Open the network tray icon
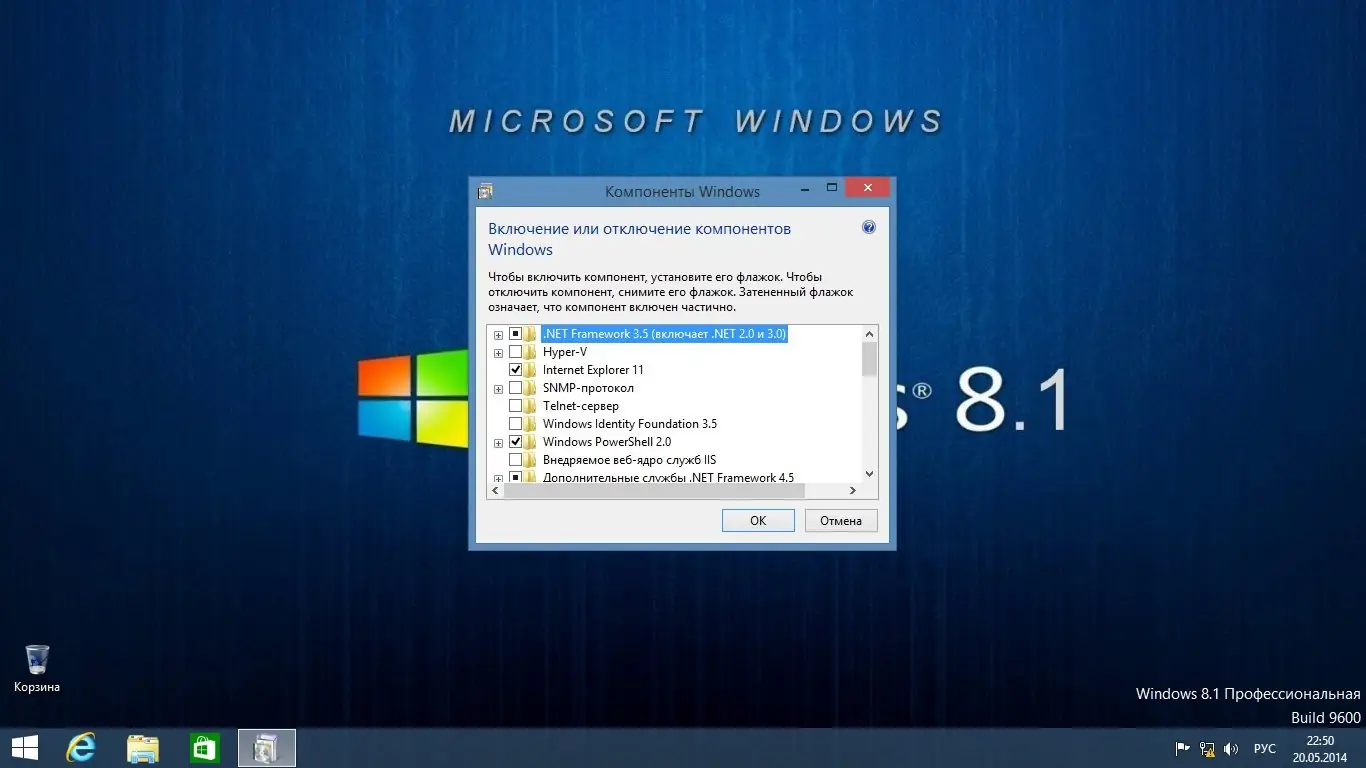The width and height of the screenshot is (1366, 768). click(x=1207, y=748)
